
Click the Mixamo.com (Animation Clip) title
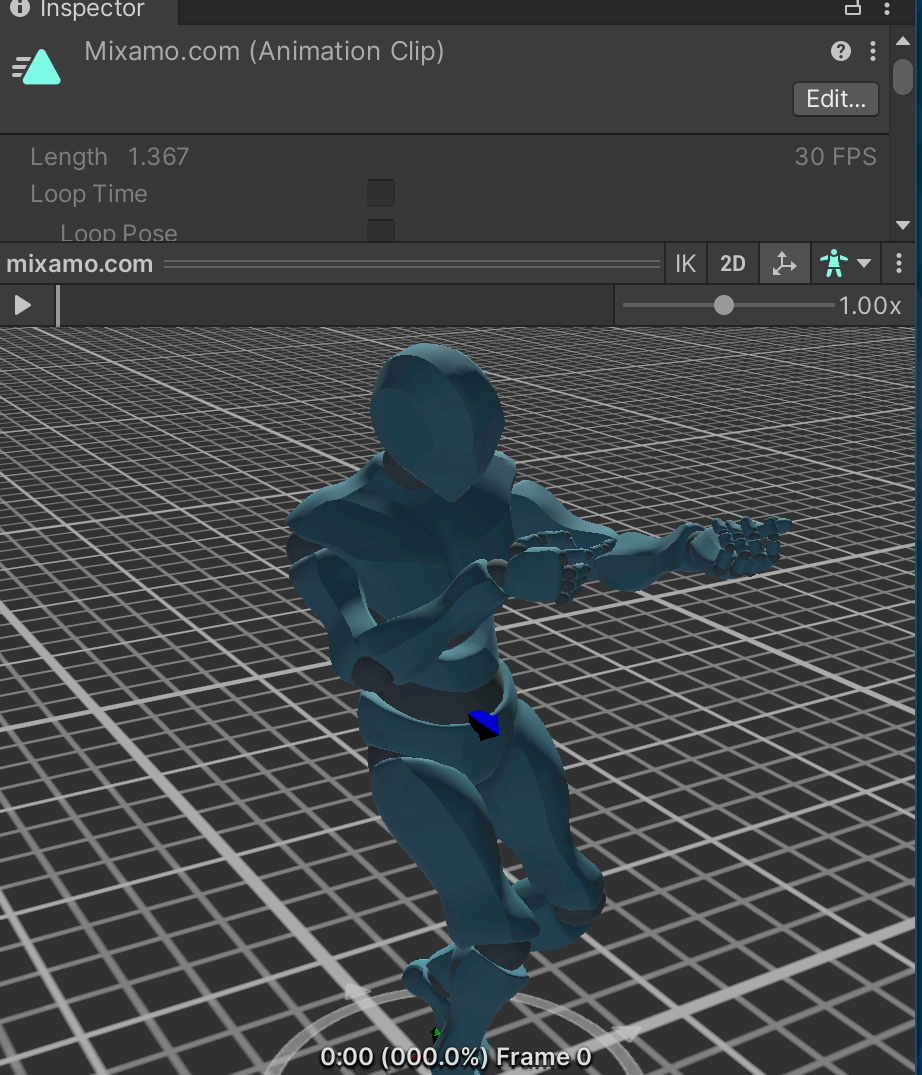264,52
